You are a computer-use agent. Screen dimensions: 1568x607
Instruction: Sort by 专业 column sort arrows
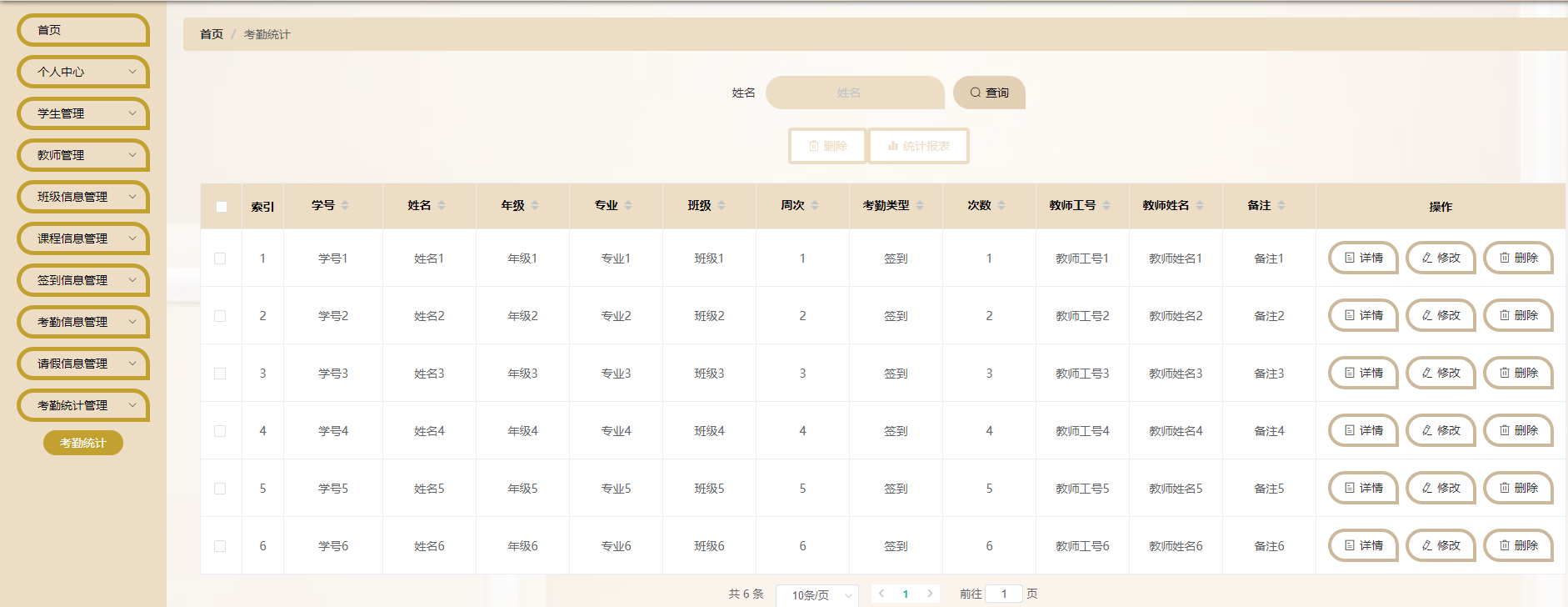click(628, 205)
